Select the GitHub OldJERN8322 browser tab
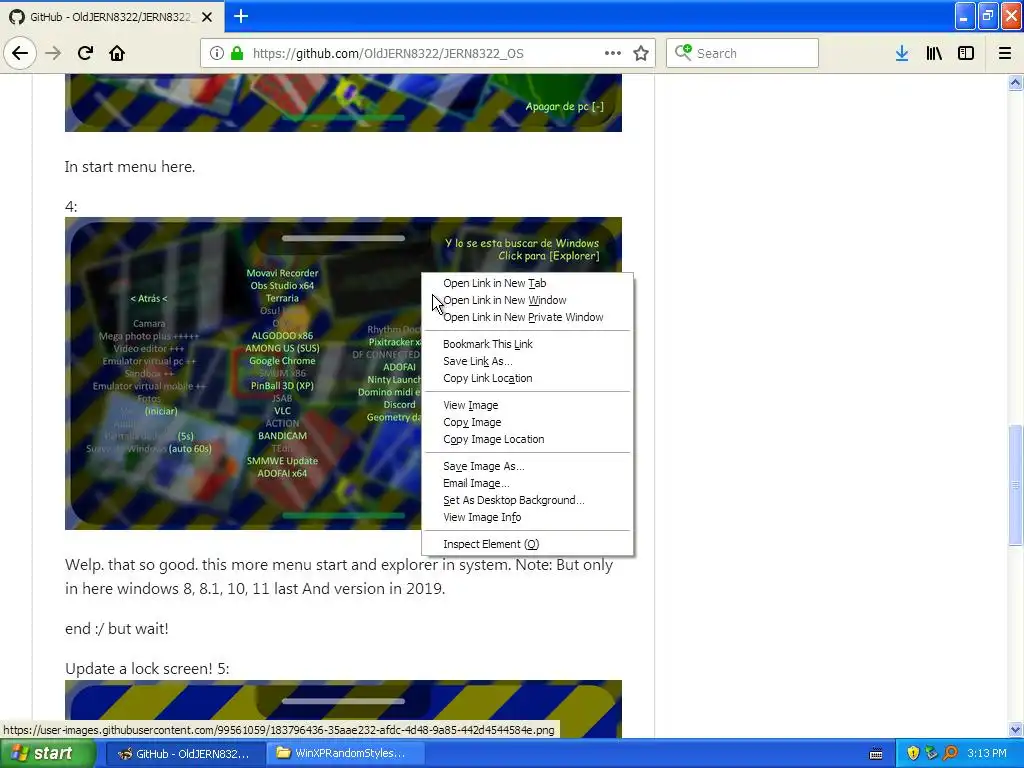1024x768 pixels. (112, 17)
